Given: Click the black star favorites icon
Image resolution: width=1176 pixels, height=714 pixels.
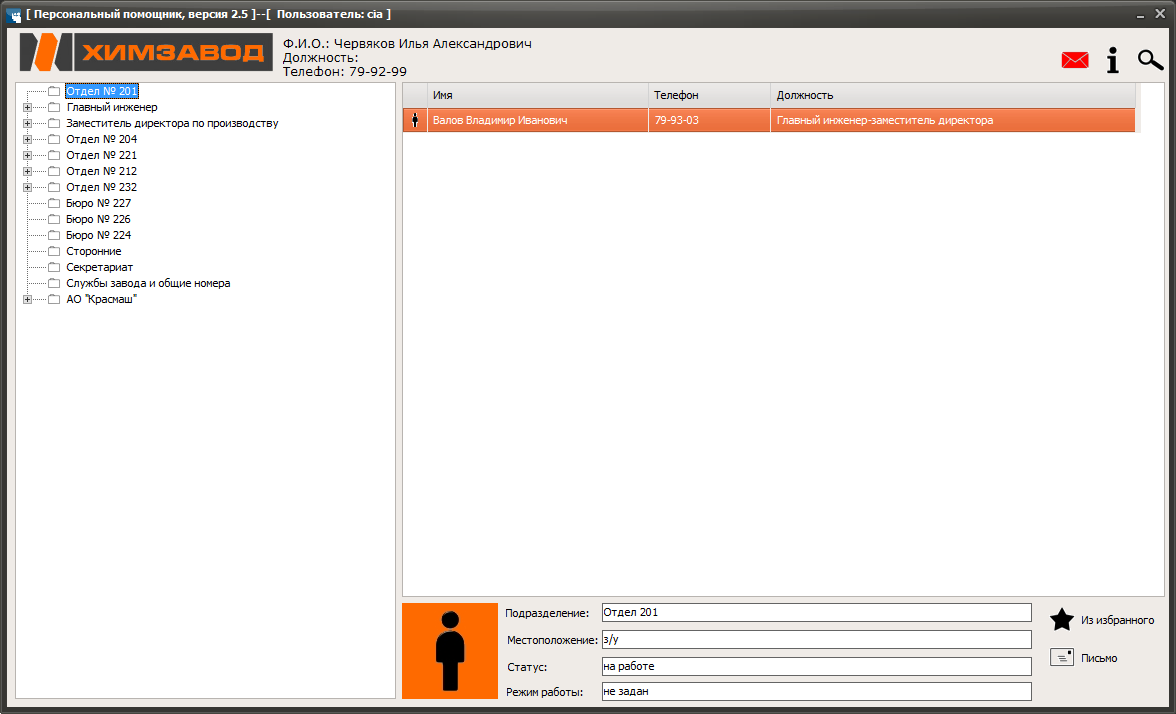Looking at the screenshot, I should click(x=1062, y=620).
